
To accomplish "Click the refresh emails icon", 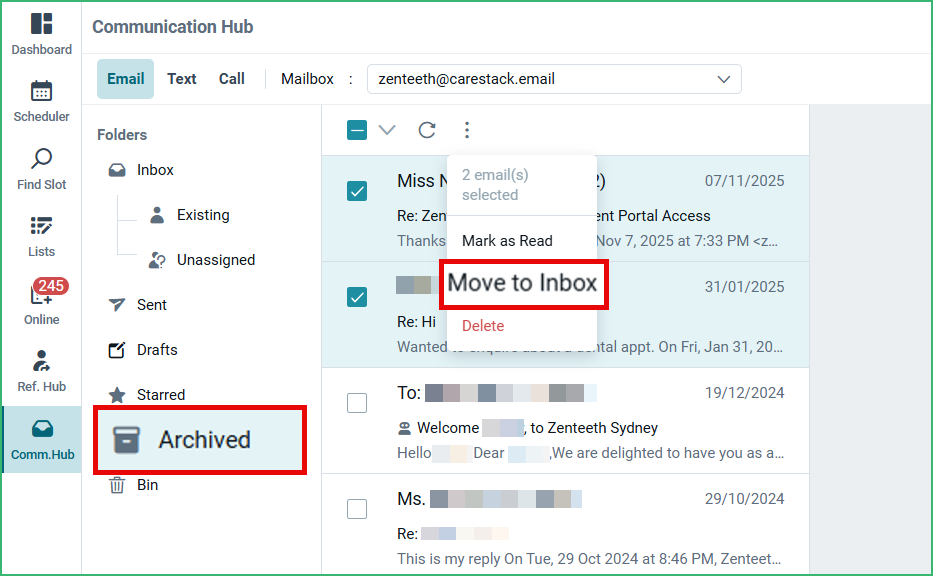I will tap(427, 130).
